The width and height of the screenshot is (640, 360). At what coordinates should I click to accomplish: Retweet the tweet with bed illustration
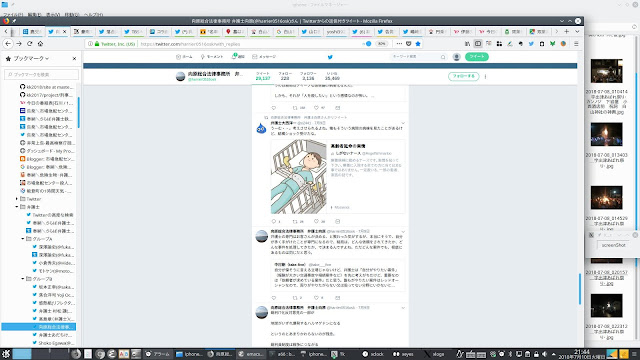(295, 221)
